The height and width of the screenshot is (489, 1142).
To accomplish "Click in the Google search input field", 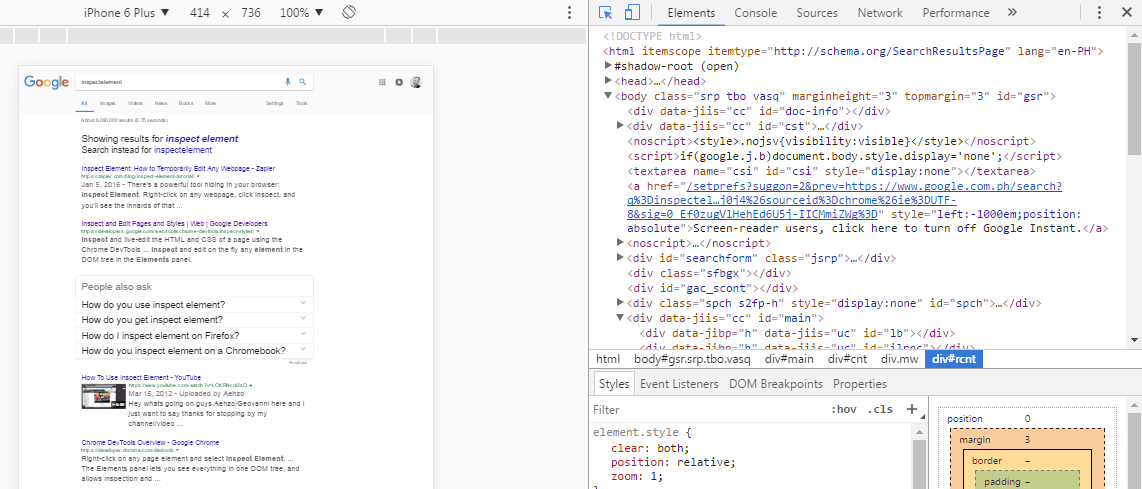I will (178, 82).
